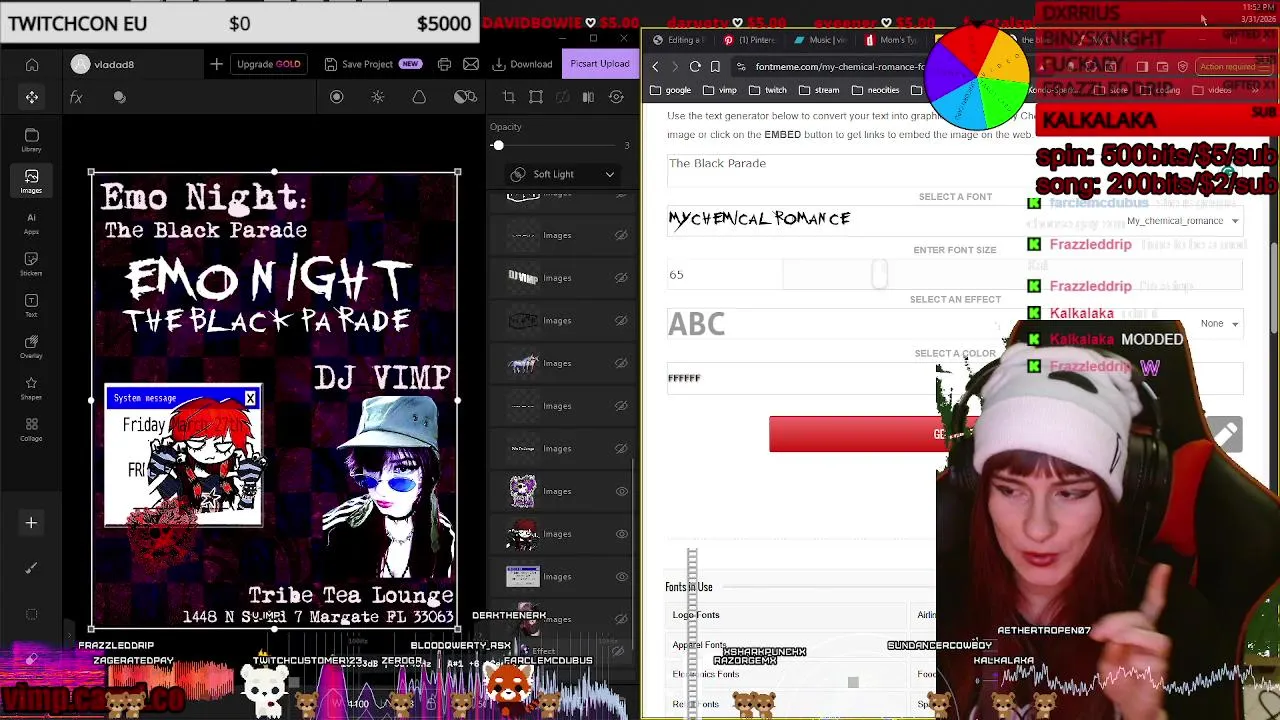Open the fx effects tool
Screen dimensions: 1280x720
[x=76, y=97]
